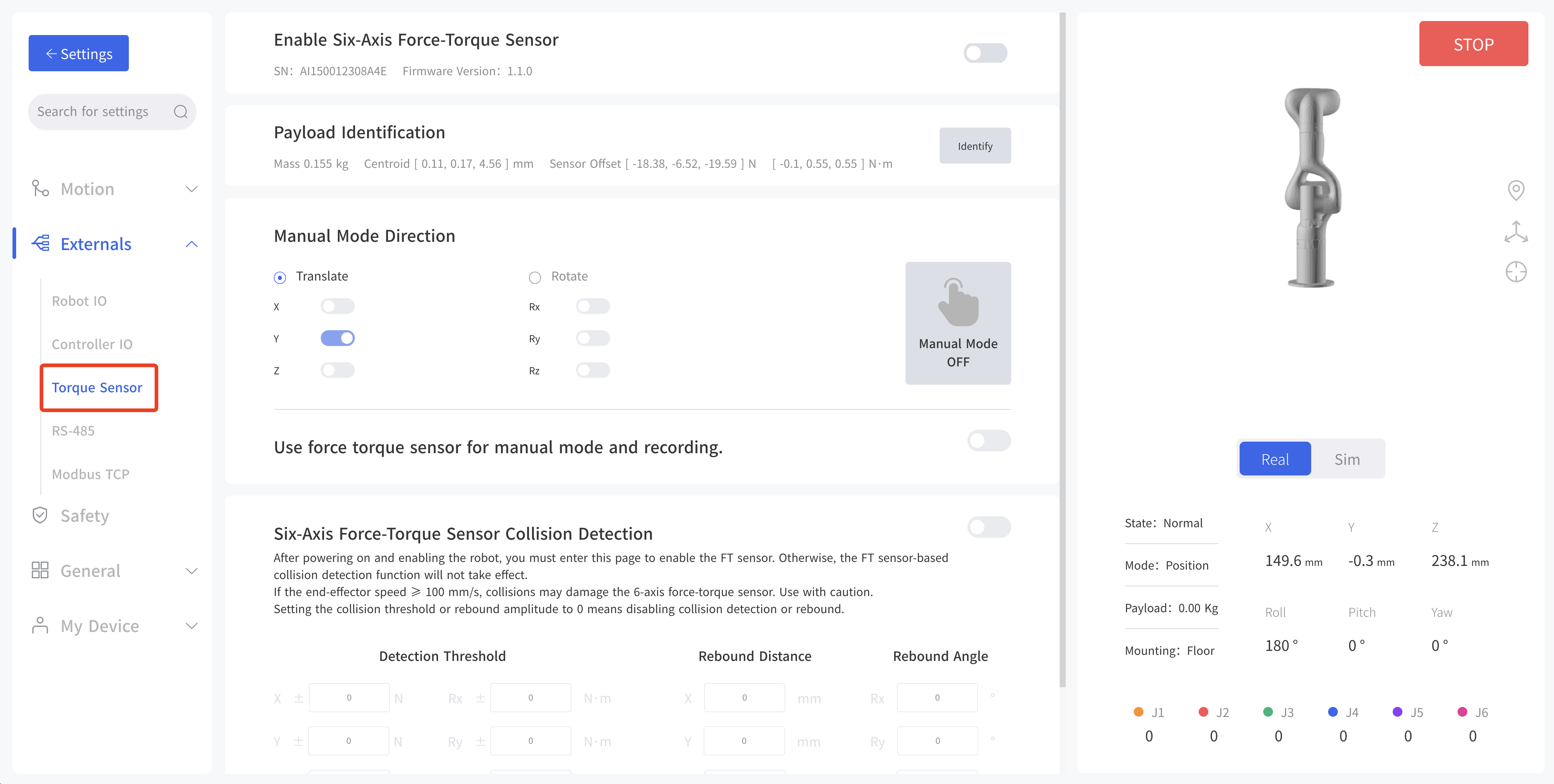Click the Identify payload button

tap(974, 146)
